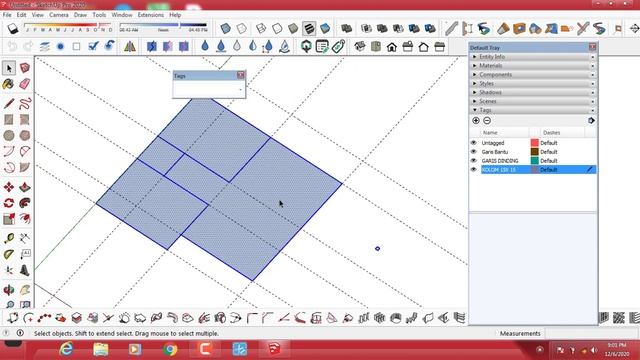Select the red Rotate tool
The height and width of the screenshot is (360, 640).
click(x=9, y=203)
